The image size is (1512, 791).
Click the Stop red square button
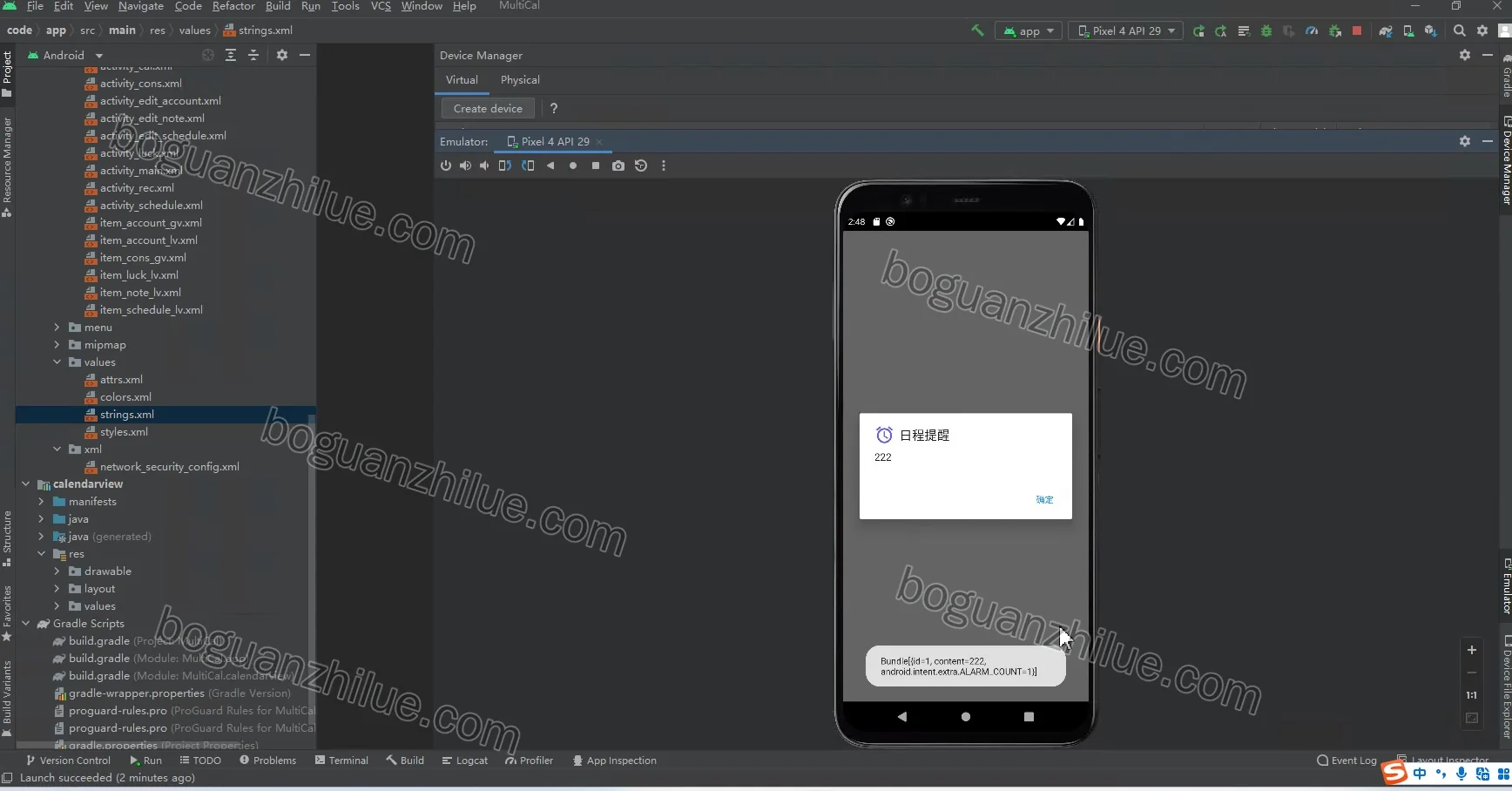tap(1356, 30)
